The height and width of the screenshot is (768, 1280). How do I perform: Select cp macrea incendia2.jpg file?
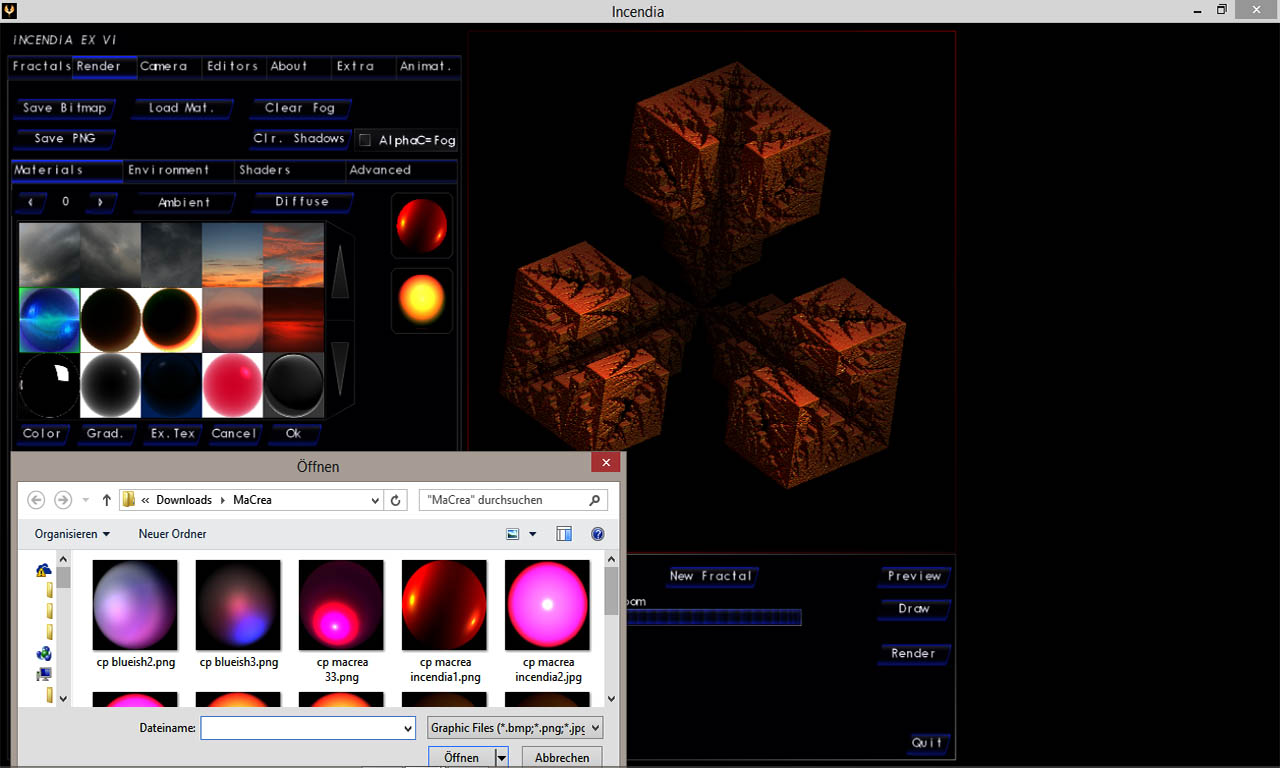(x=548, y=620)
